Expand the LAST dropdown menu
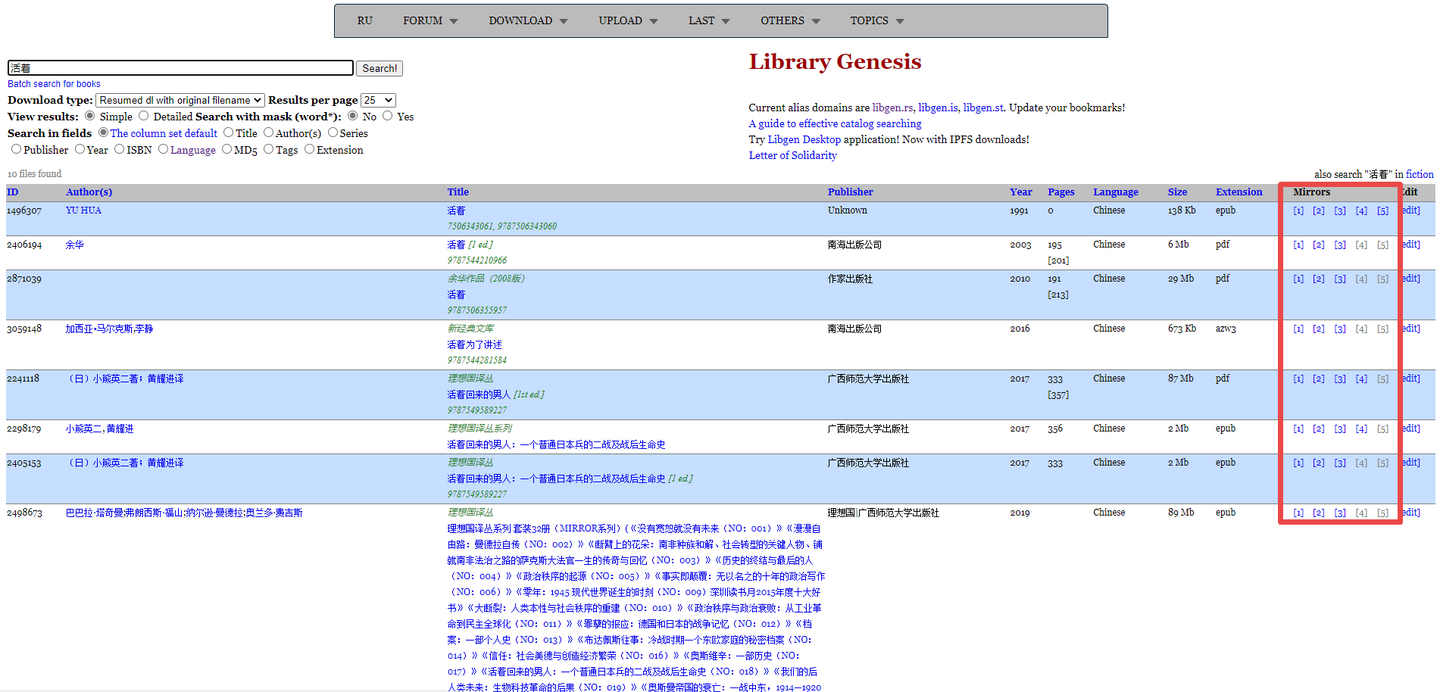 click(x=708, y=21)
